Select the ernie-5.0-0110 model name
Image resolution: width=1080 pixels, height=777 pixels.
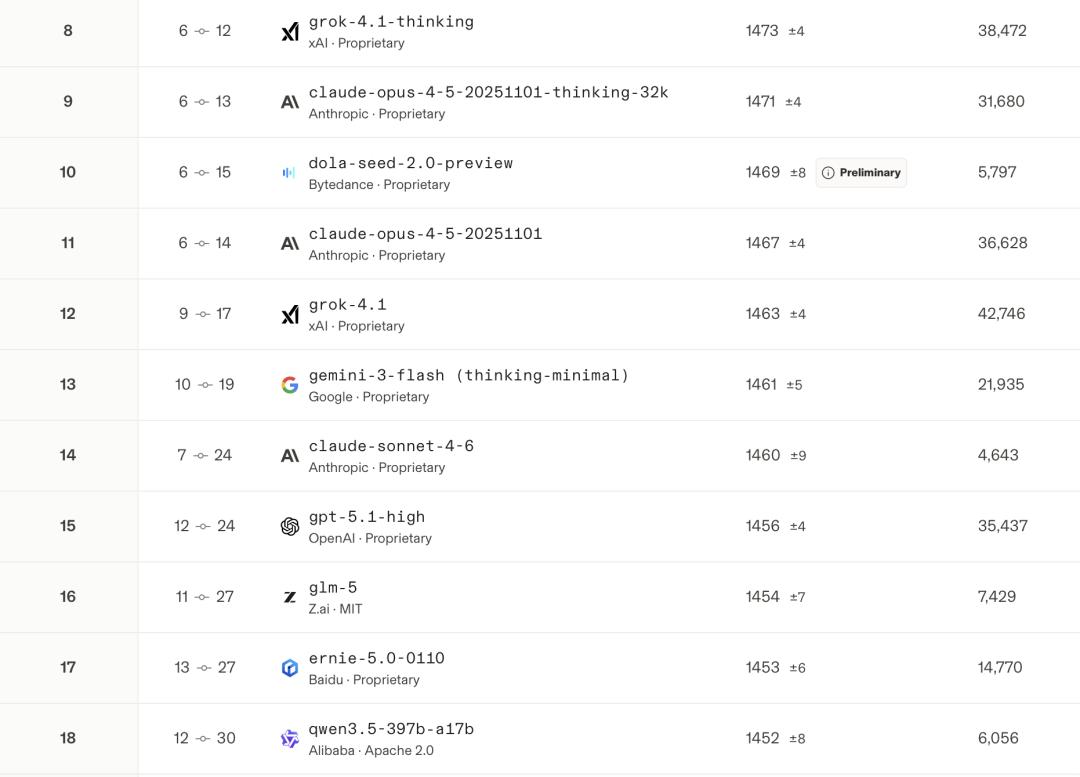coord(376,659)
